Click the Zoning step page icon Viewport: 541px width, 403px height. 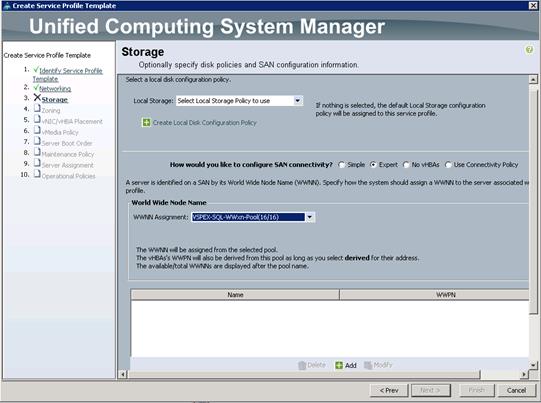point(37,108)
